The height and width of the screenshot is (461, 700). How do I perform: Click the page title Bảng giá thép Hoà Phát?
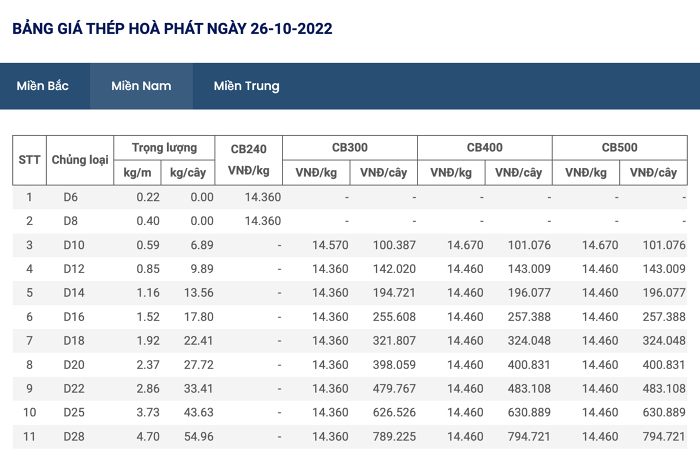tap(172, 29)
